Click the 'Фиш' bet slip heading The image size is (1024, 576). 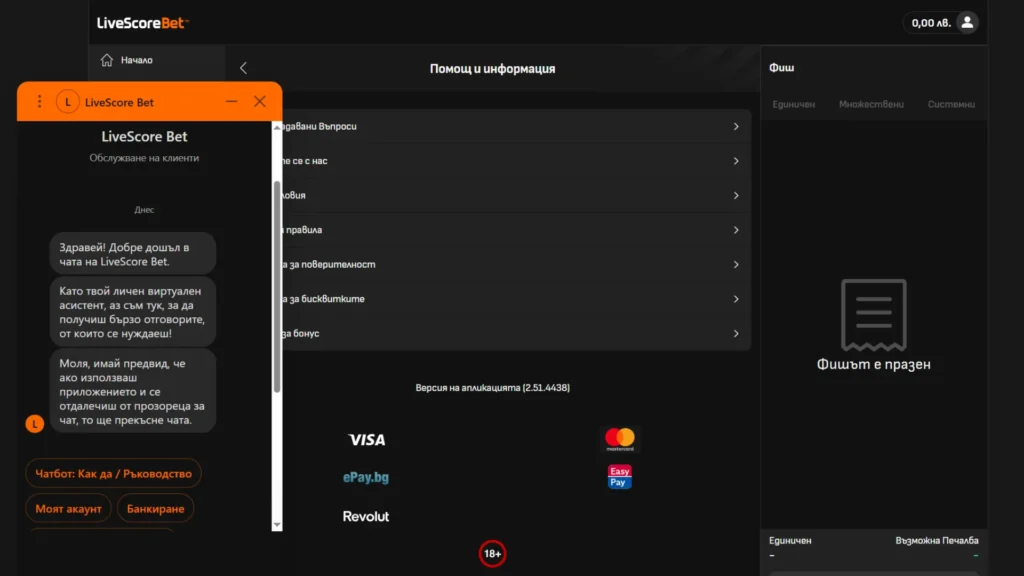click(782, 68)
